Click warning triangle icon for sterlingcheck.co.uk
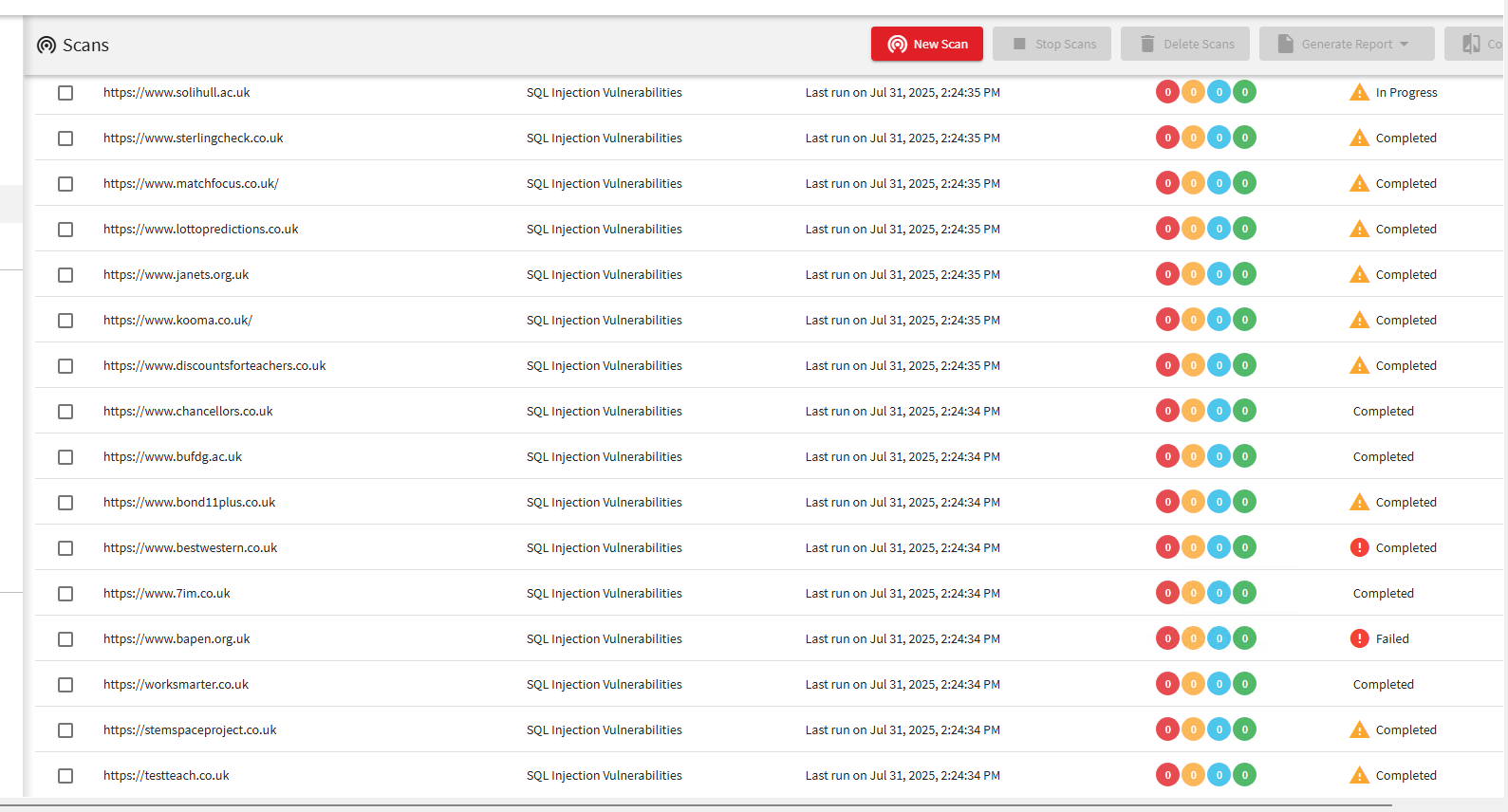Image resolution: width=1508 pixels, height=812 pixels. pyautogui.click(x=1359, y=138)
